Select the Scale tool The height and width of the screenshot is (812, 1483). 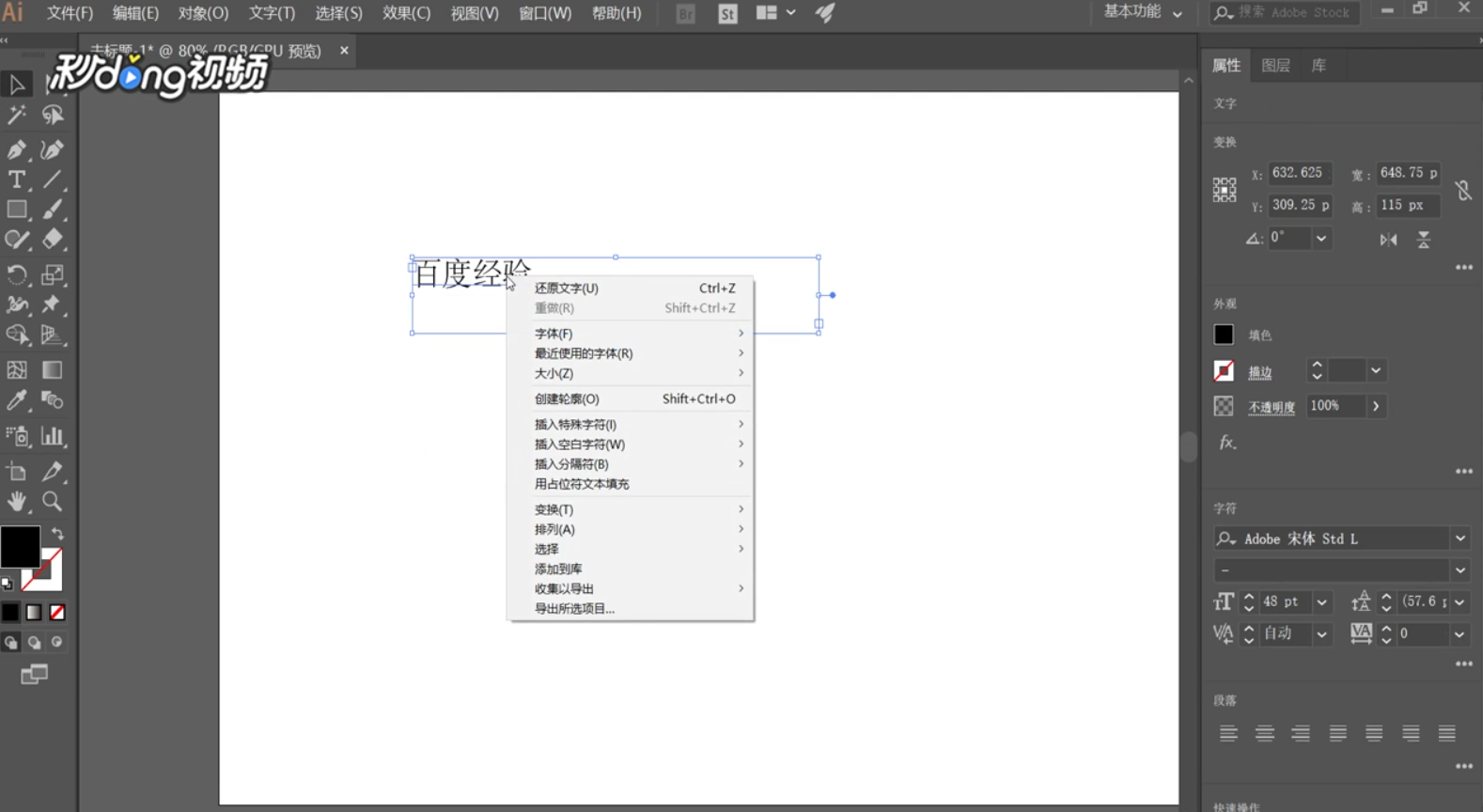(x=53, y=274)
